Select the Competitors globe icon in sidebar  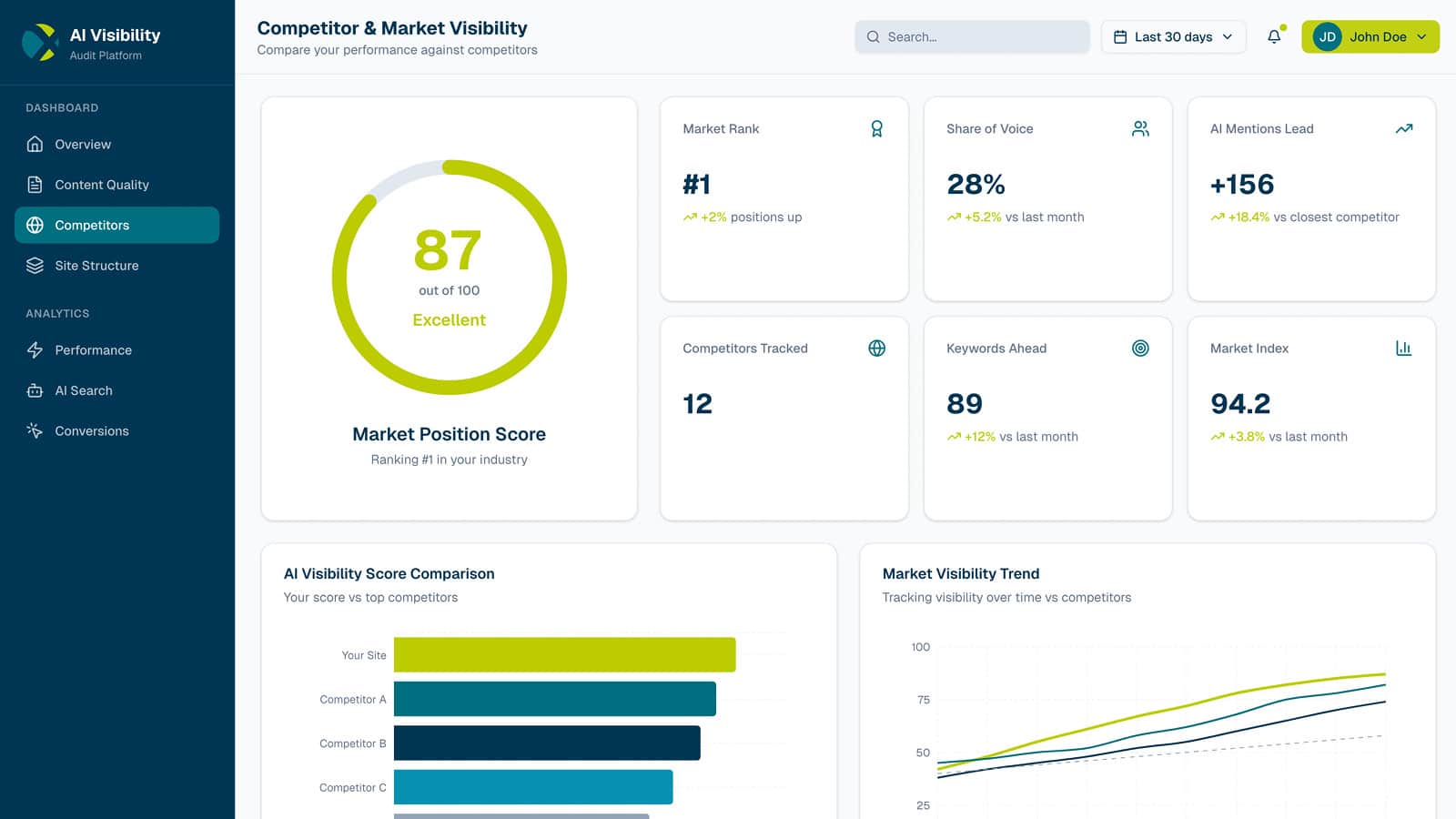(34, 225)
